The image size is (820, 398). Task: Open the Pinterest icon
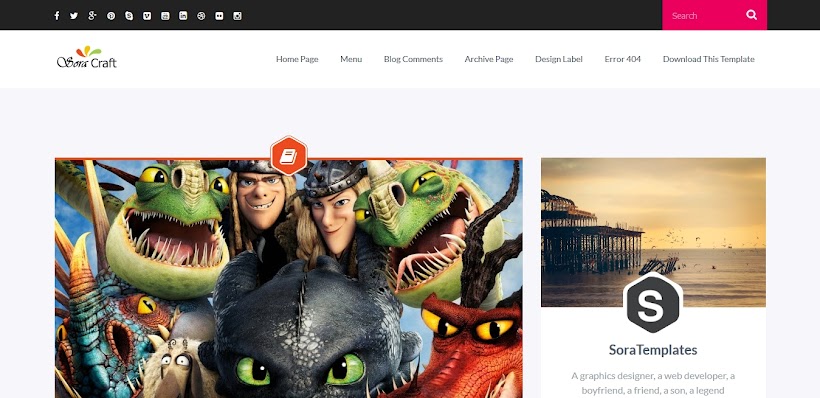point(111,16)
